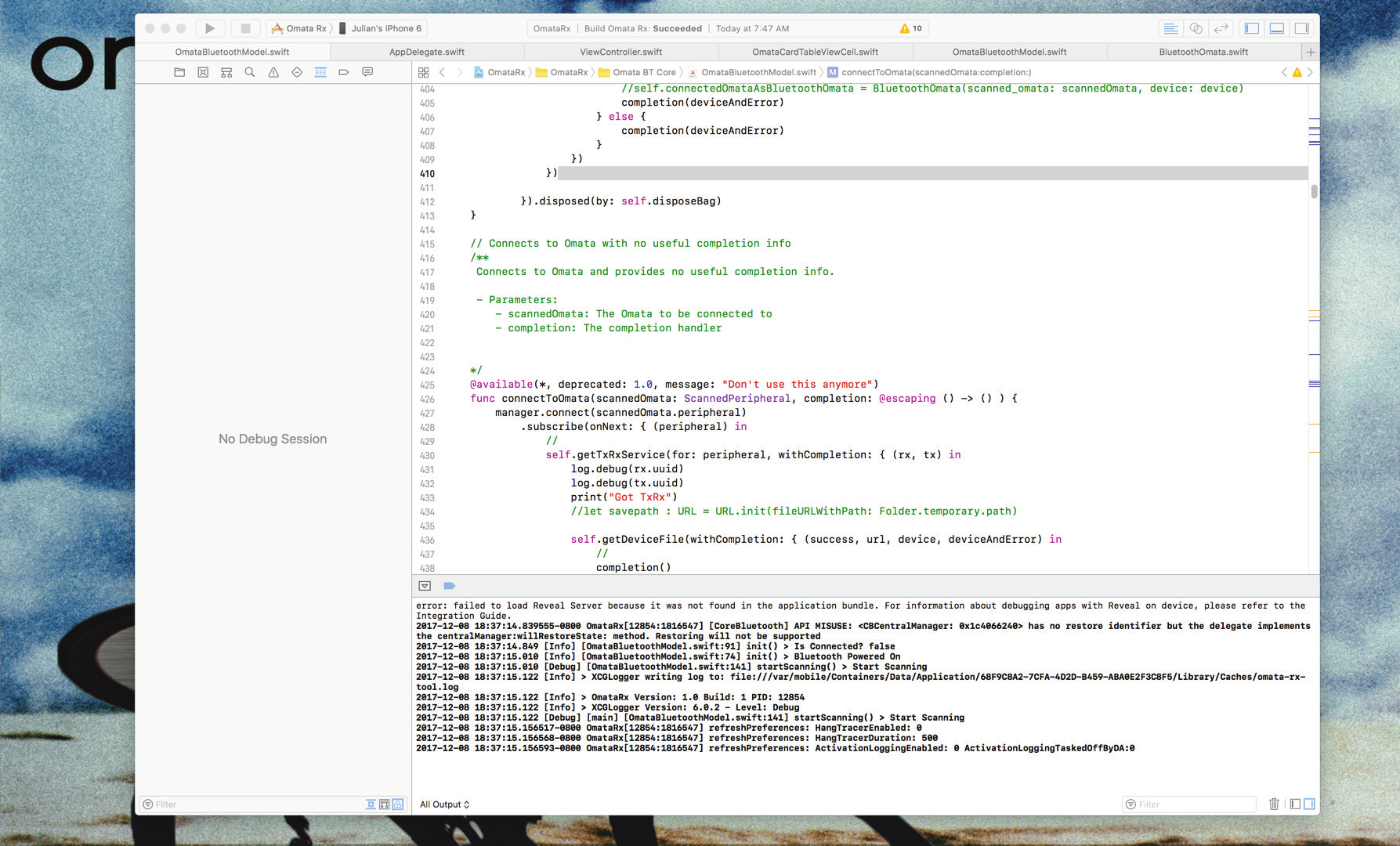Clear the console with trash icon
The height and width of the screenshot is (846, 1400).
point(1274,804)
